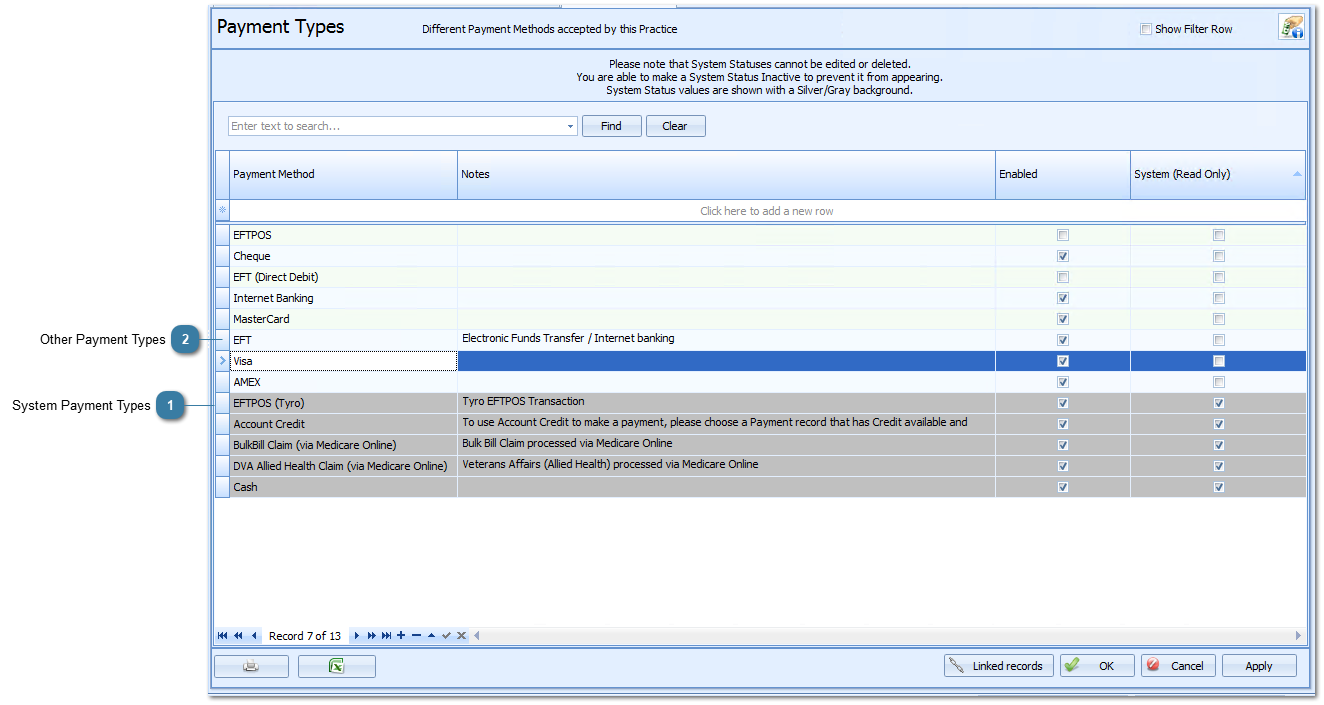
Task: Click the Visa row indicator arrow
Action: [223, 361]
